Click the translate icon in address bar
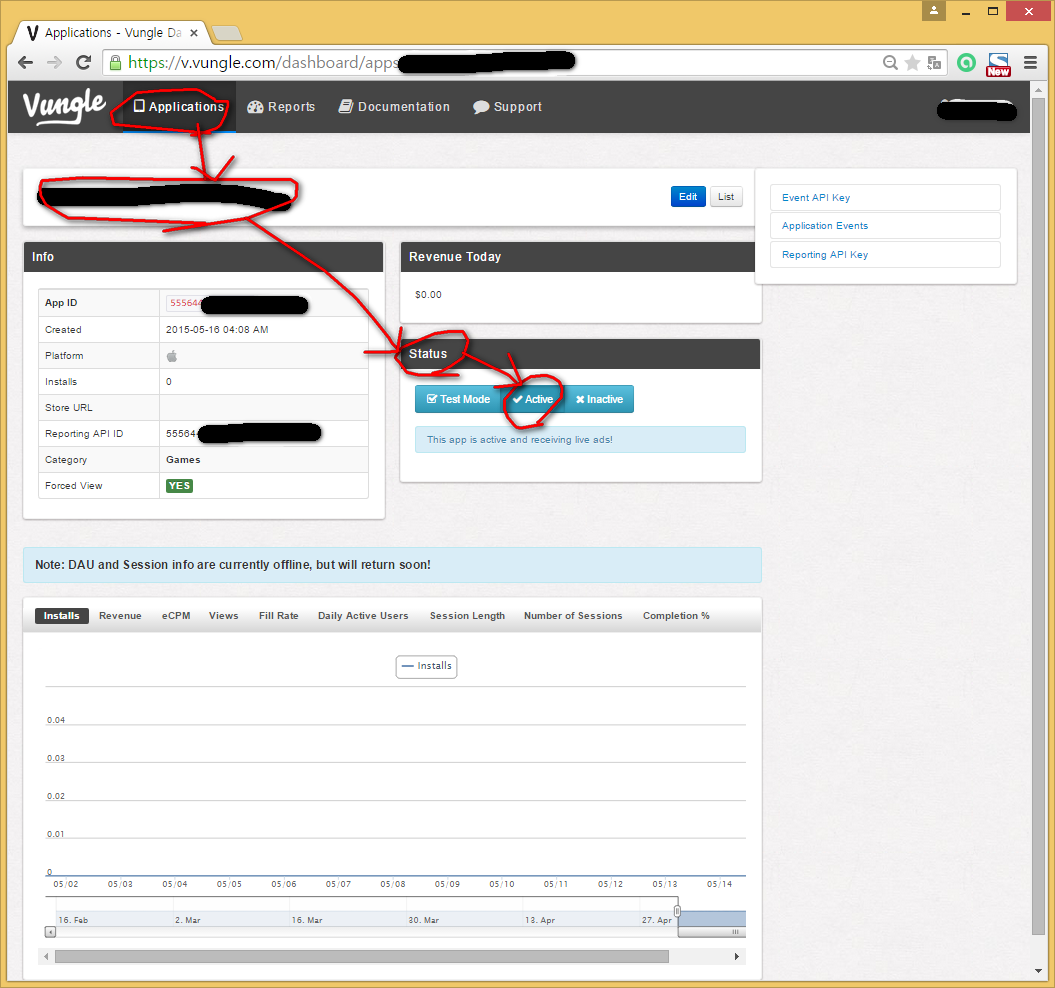 point(935,63)
